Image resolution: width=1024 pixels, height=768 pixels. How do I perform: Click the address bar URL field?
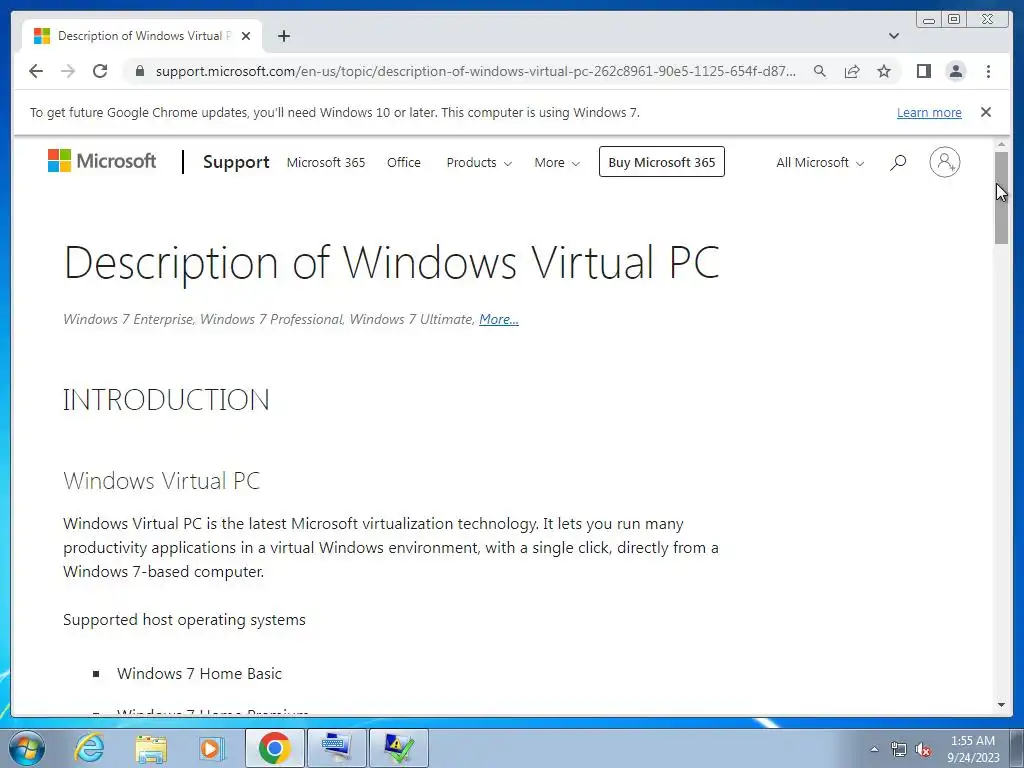coord(475,71)
